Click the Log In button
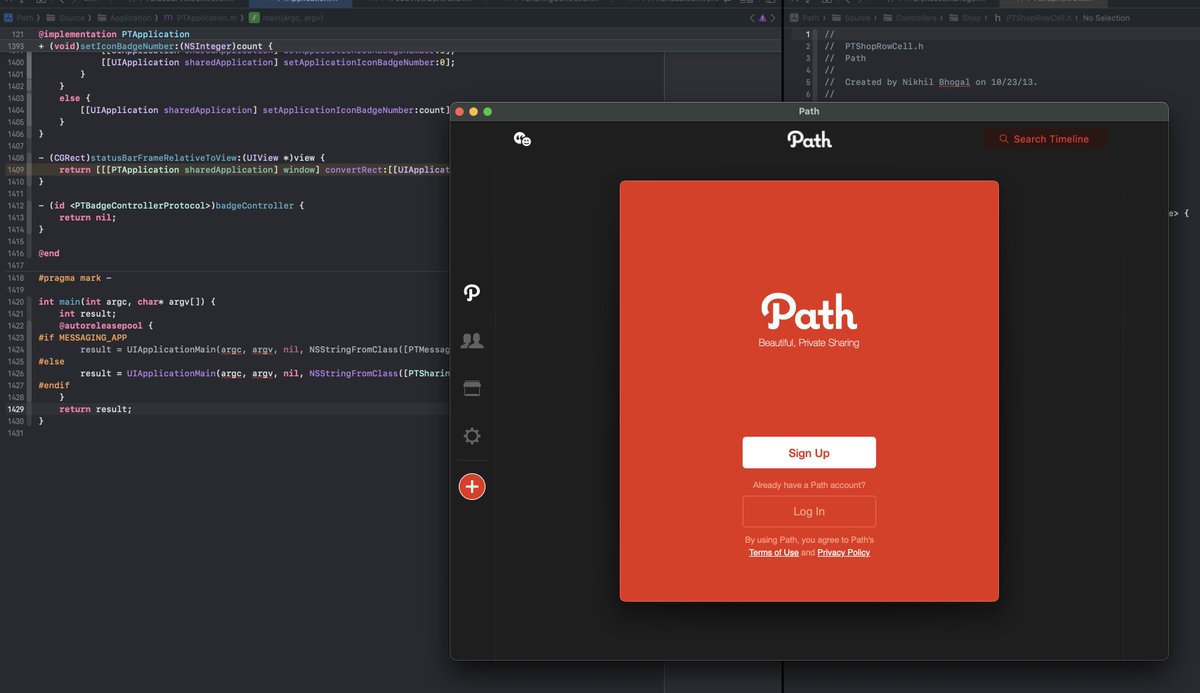 click(809, 511)
